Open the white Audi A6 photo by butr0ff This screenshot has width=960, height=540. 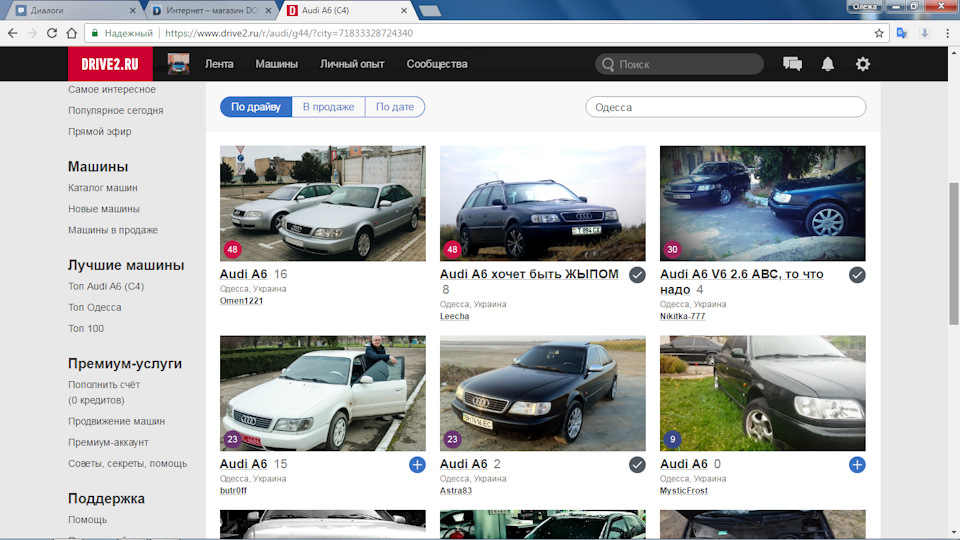pyautogui.click(x=323, y=393)
